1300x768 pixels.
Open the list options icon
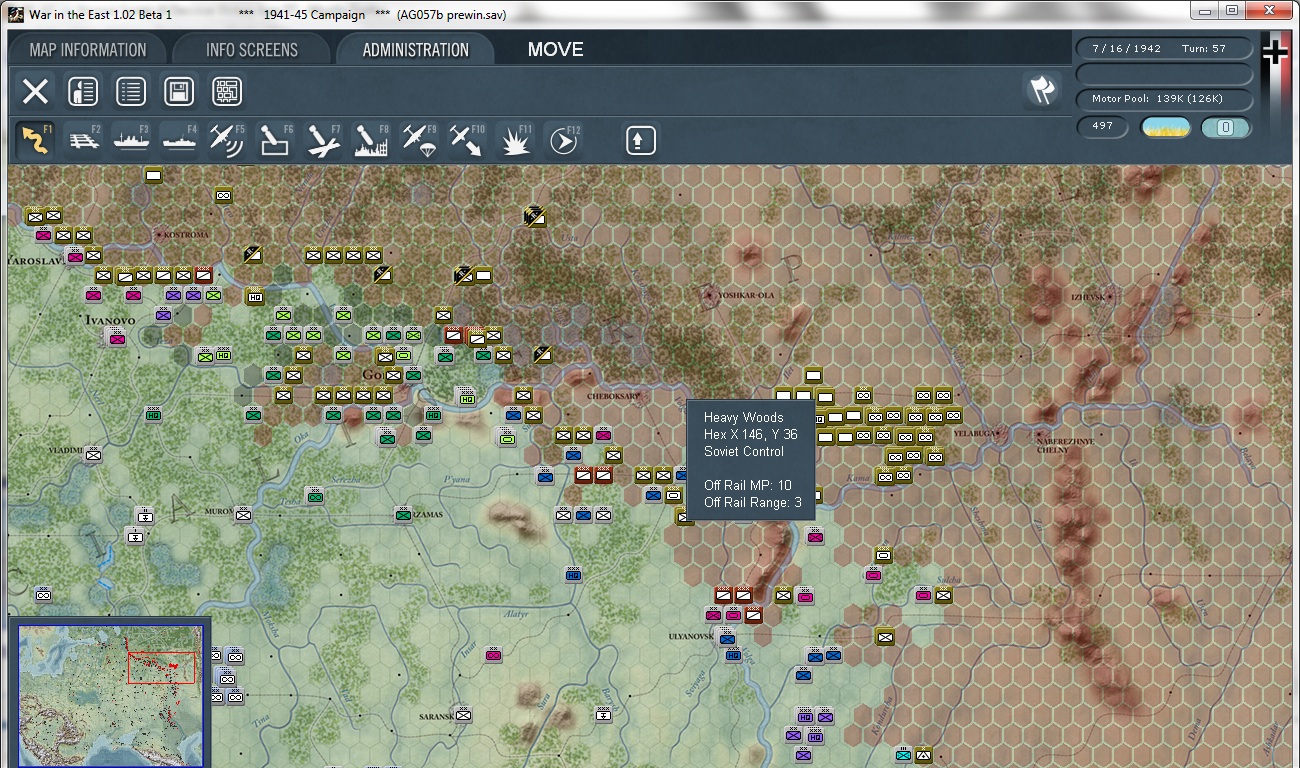pyautogui.click(x=131, y=92)
